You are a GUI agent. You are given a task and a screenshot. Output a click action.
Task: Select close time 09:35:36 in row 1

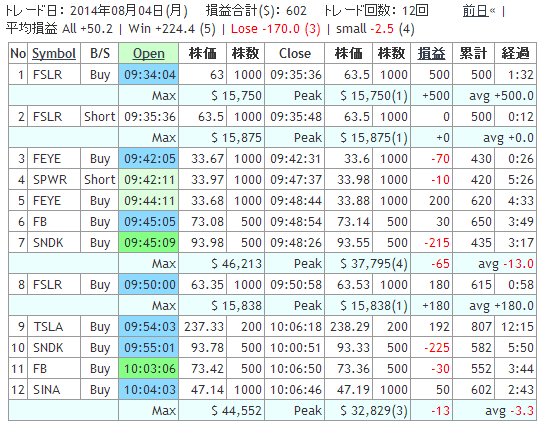point(296,75)
